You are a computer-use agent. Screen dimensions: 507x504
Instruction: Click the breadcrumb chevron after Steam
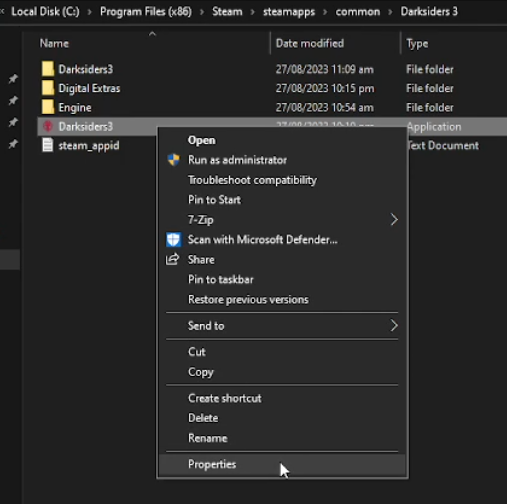coord(253,12)
